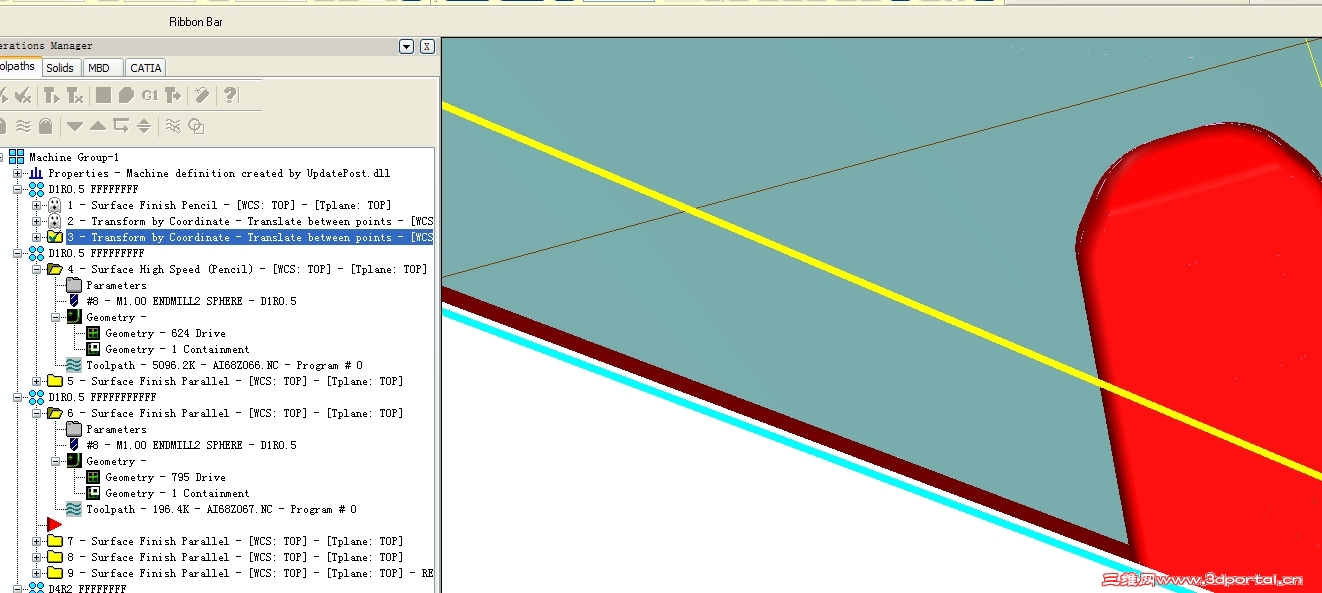The height and width of the screenshot is (593, 1322).
Task: Close the Operations Manager panel with X
Action: point(427,46)
